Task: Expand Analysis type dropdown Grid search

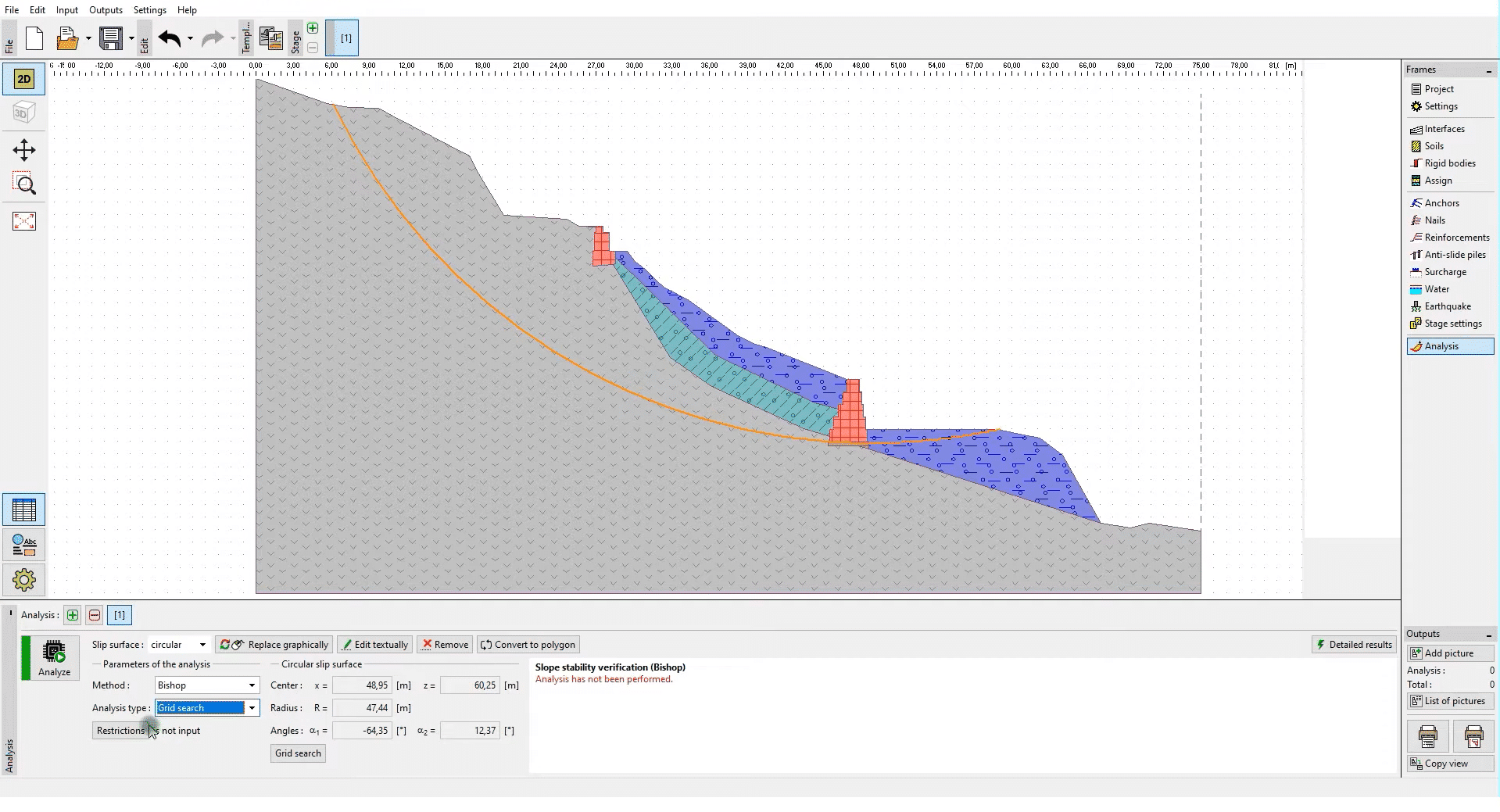Action: (206, 708)
